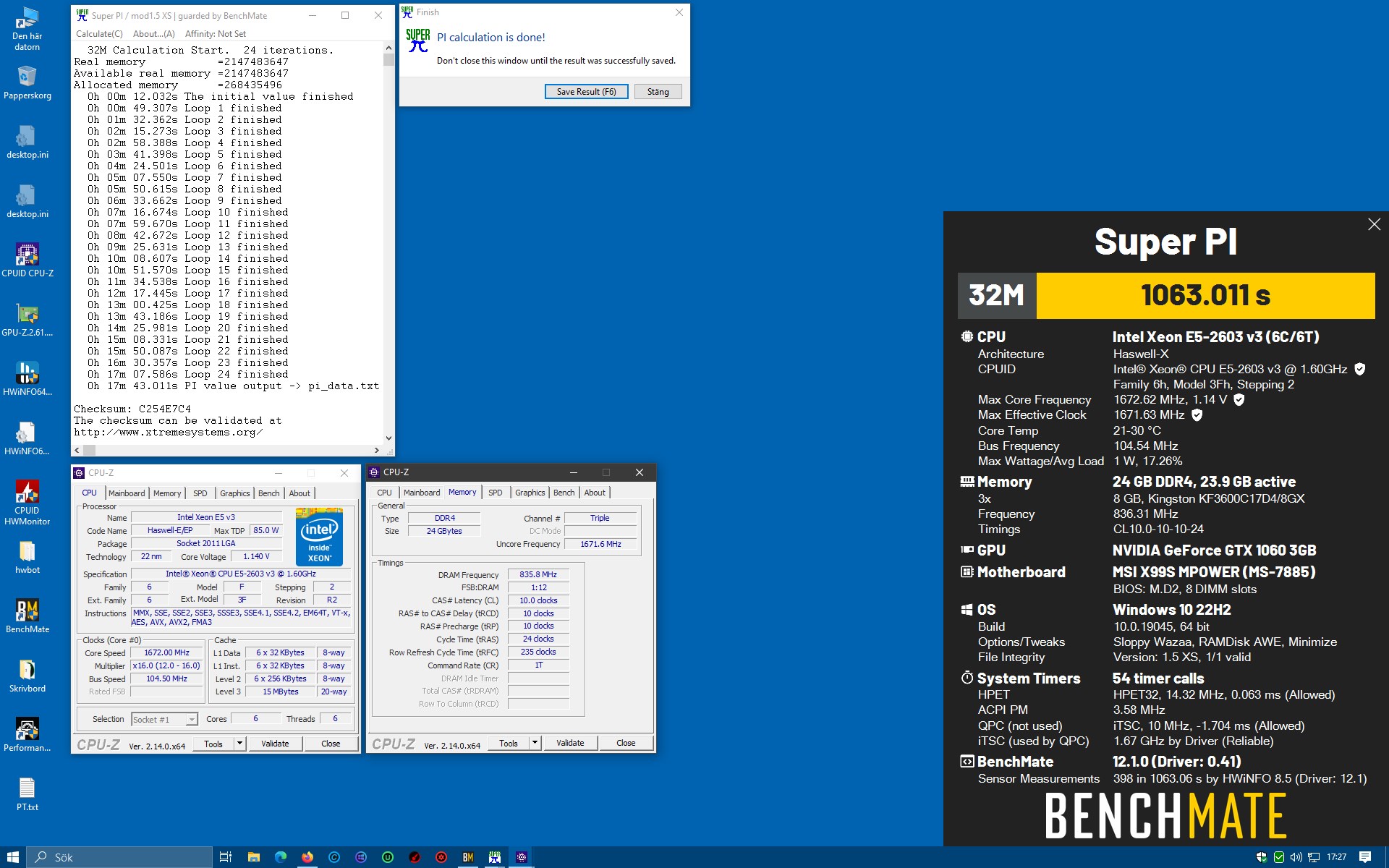Open the About...(A) menu in Super PI

point(154,34)
